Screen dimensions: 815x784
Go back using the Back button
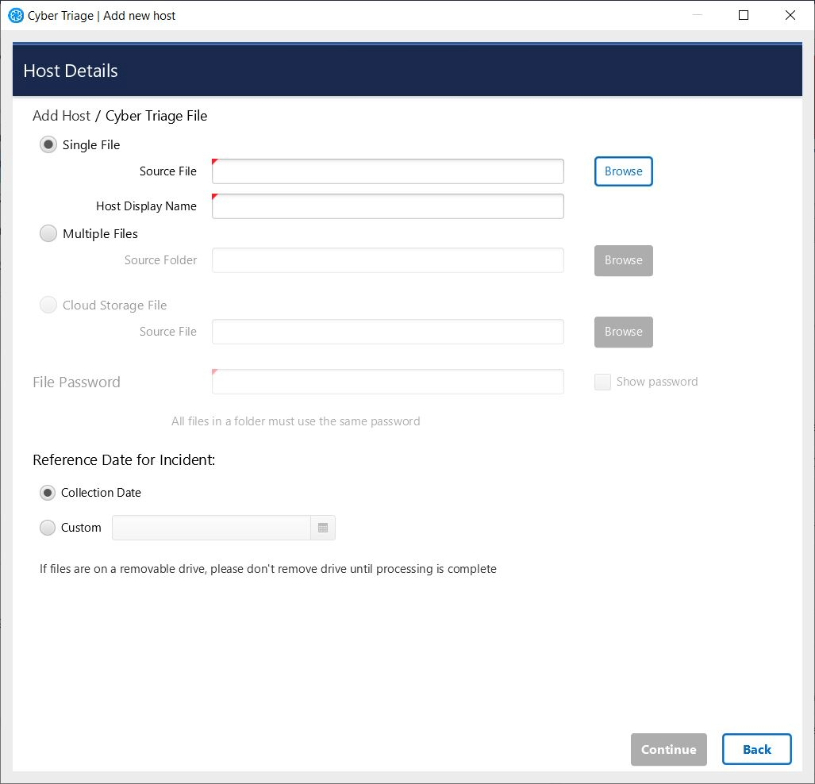756,749
